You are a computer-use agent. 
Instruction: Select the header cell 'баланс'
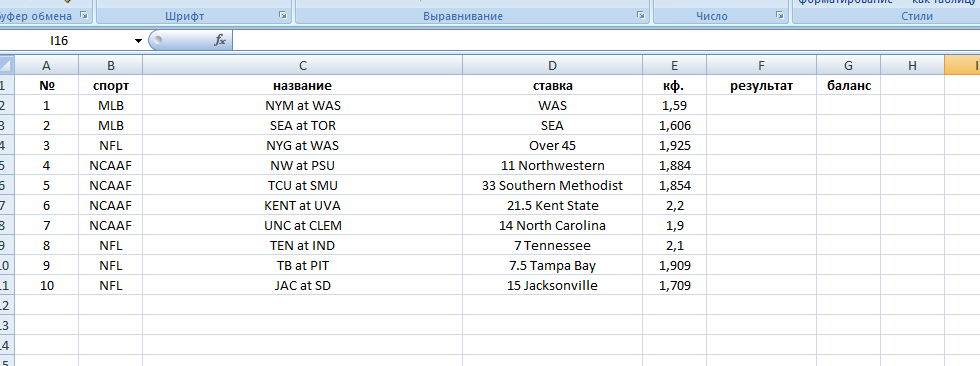pos(848,86)
